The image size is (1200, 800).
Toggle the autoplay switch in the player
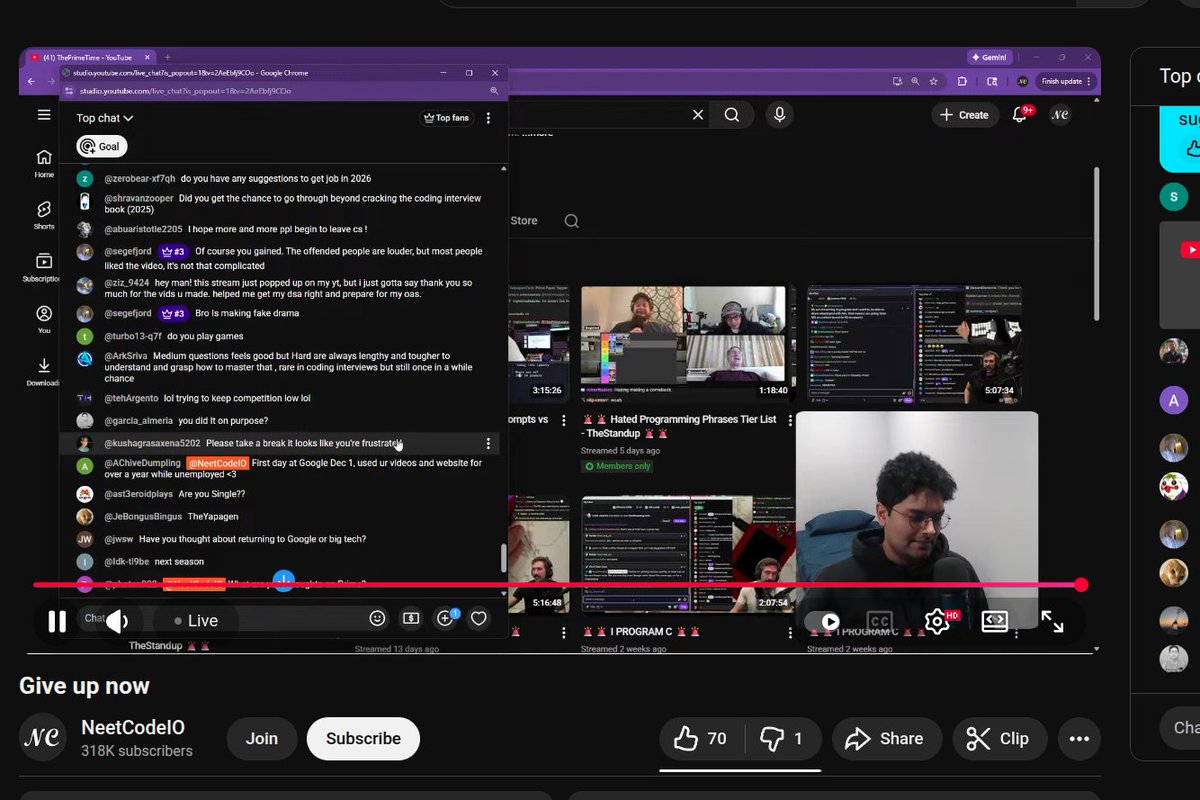click(824, 621)
